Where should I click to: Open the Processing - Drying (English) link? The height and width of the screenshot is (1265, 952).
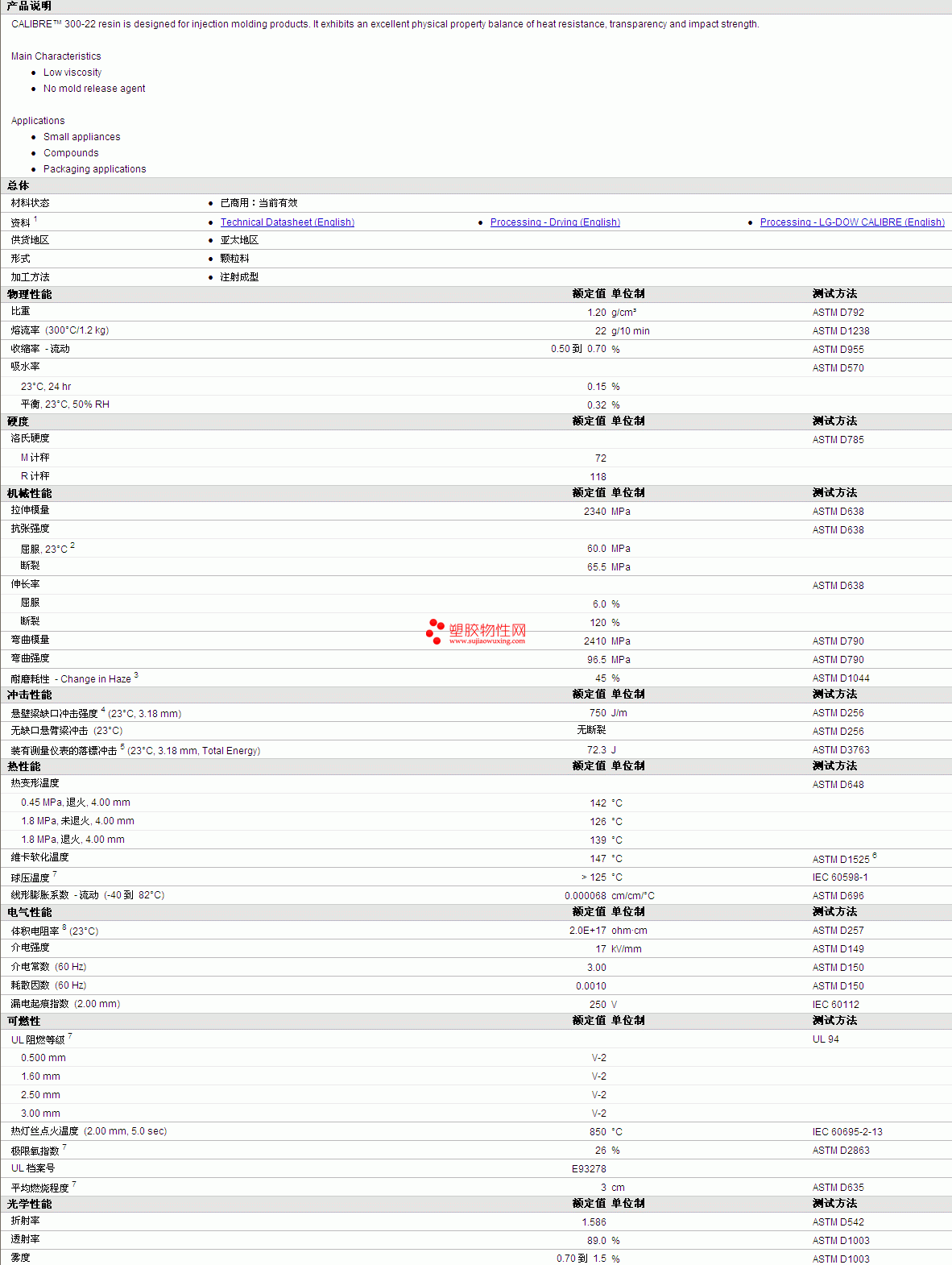pos(555,222)
